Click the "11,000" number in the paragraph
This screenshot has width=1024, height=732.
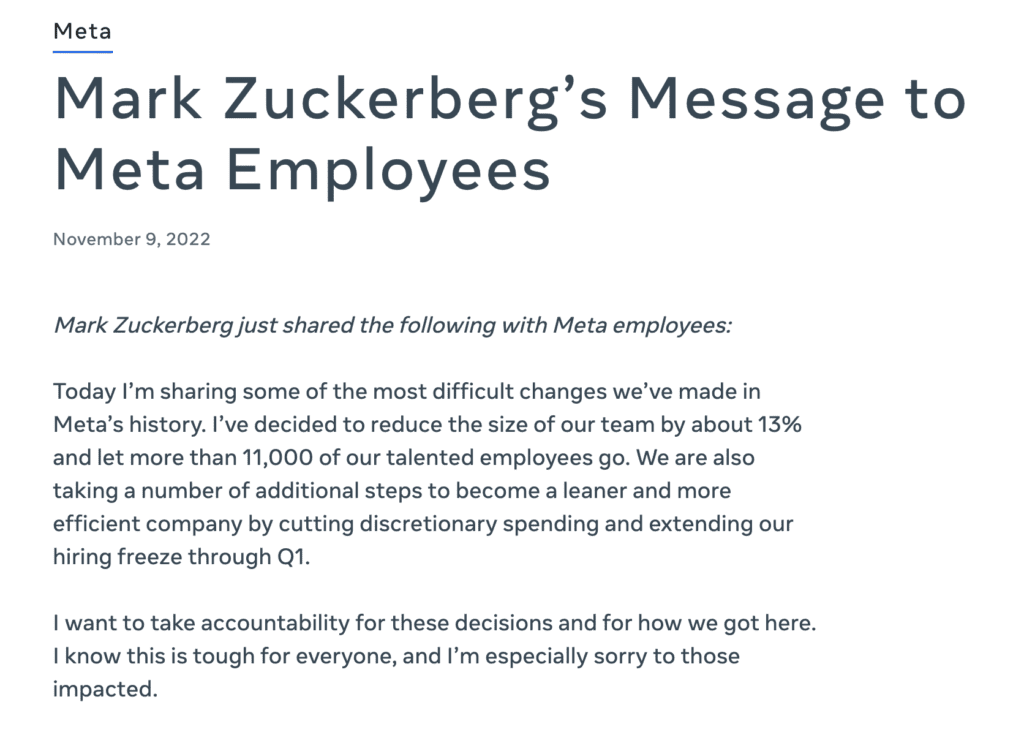coord(278,458)
